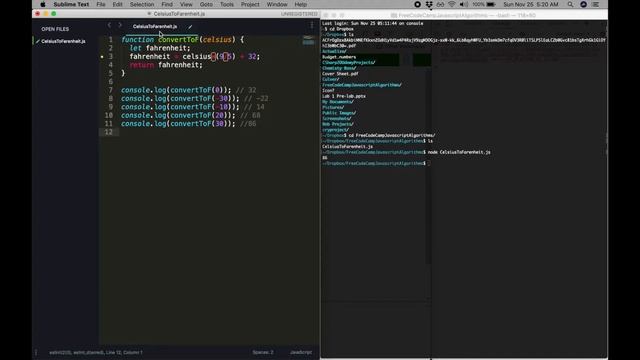Place cursor in 'let fahrenheit;' on line 2
The height and width of the screenshot is (360, 640).
pos(160,48)
